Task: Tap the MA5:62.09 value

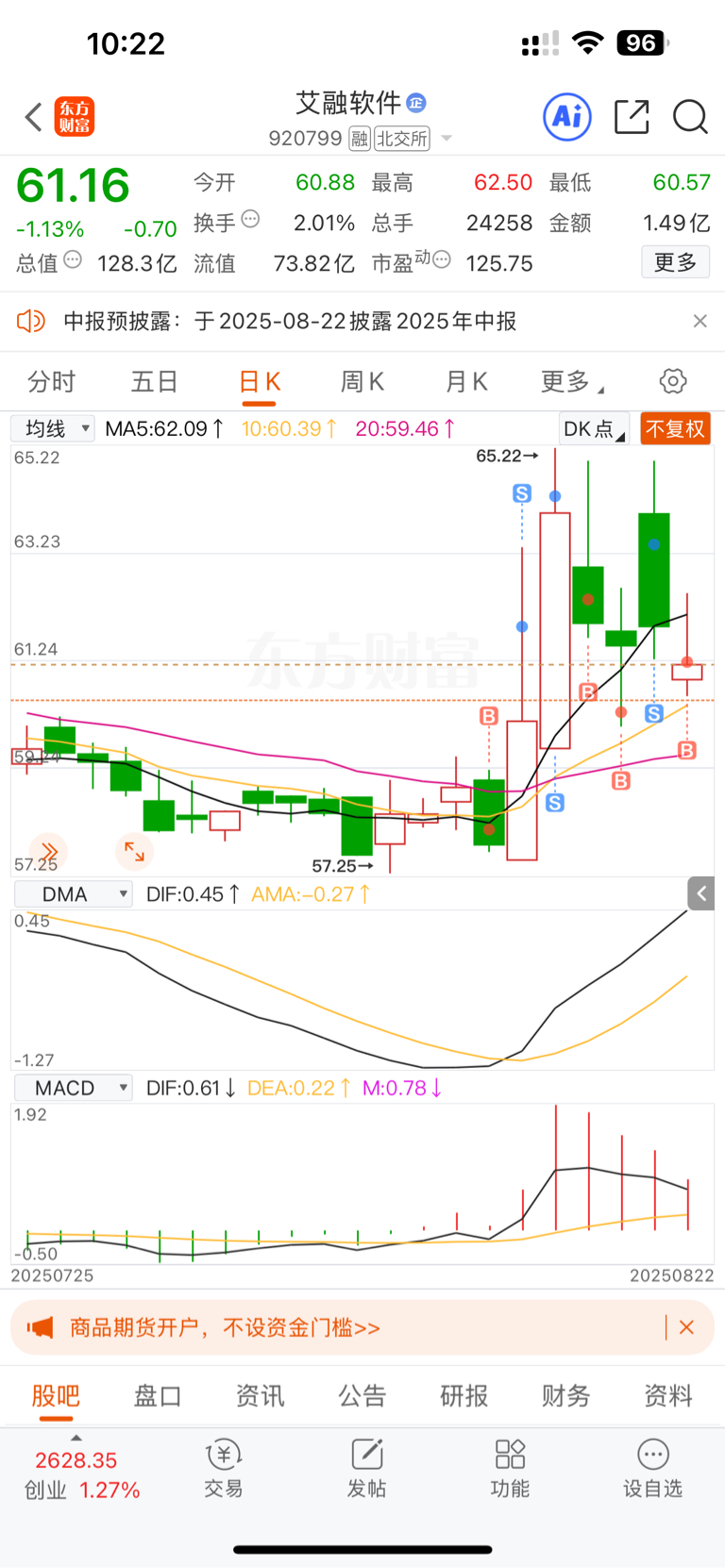Action: (x=164, y=428)
